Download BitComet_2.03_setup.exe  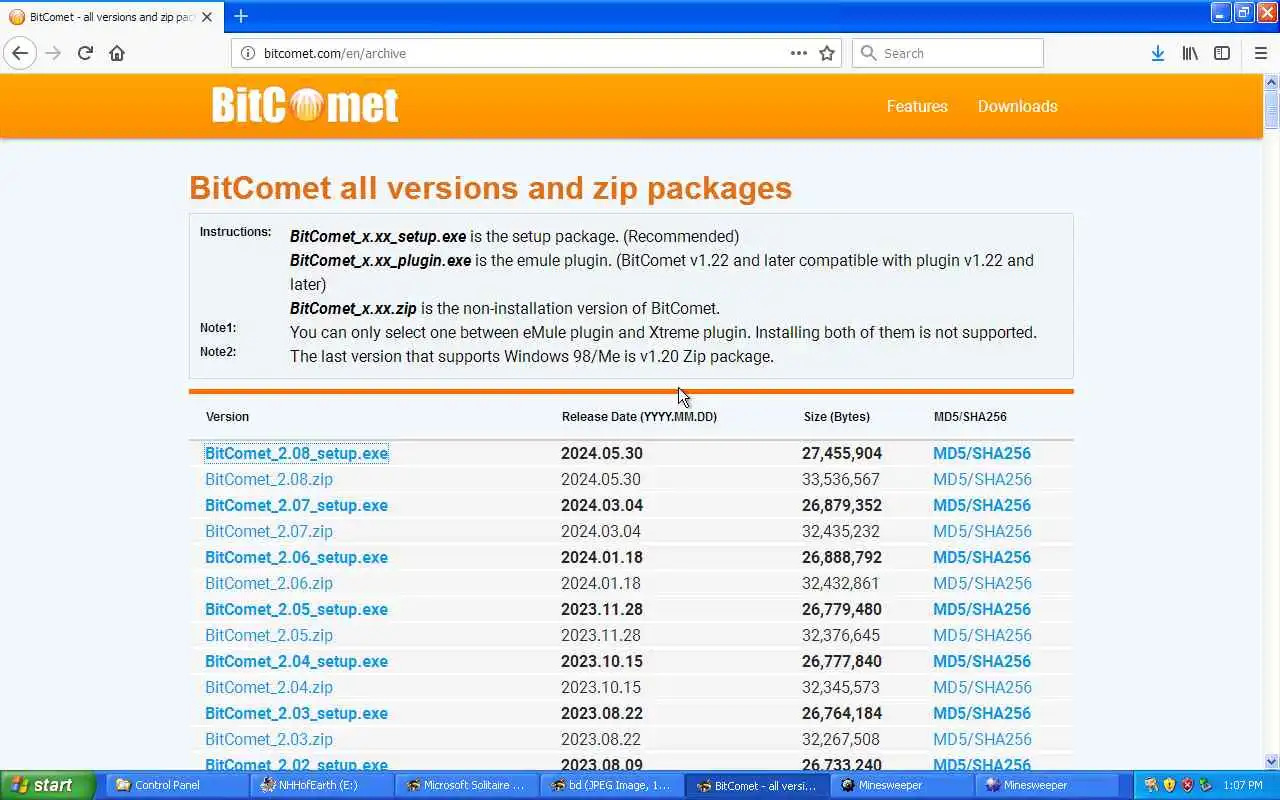[296, 713]
